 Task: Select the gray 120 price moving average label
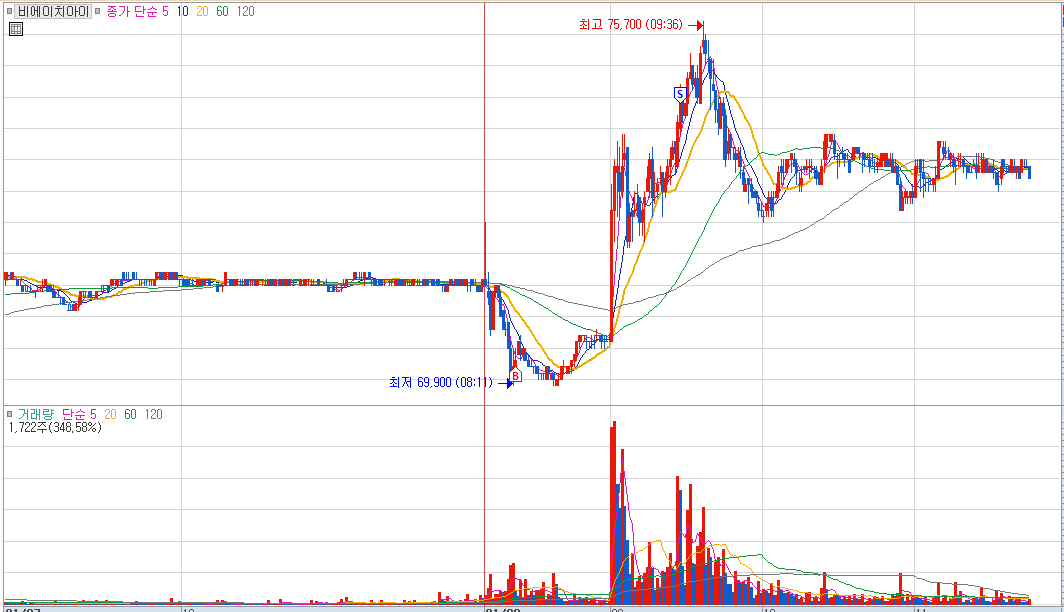click(x=246, y=12)
